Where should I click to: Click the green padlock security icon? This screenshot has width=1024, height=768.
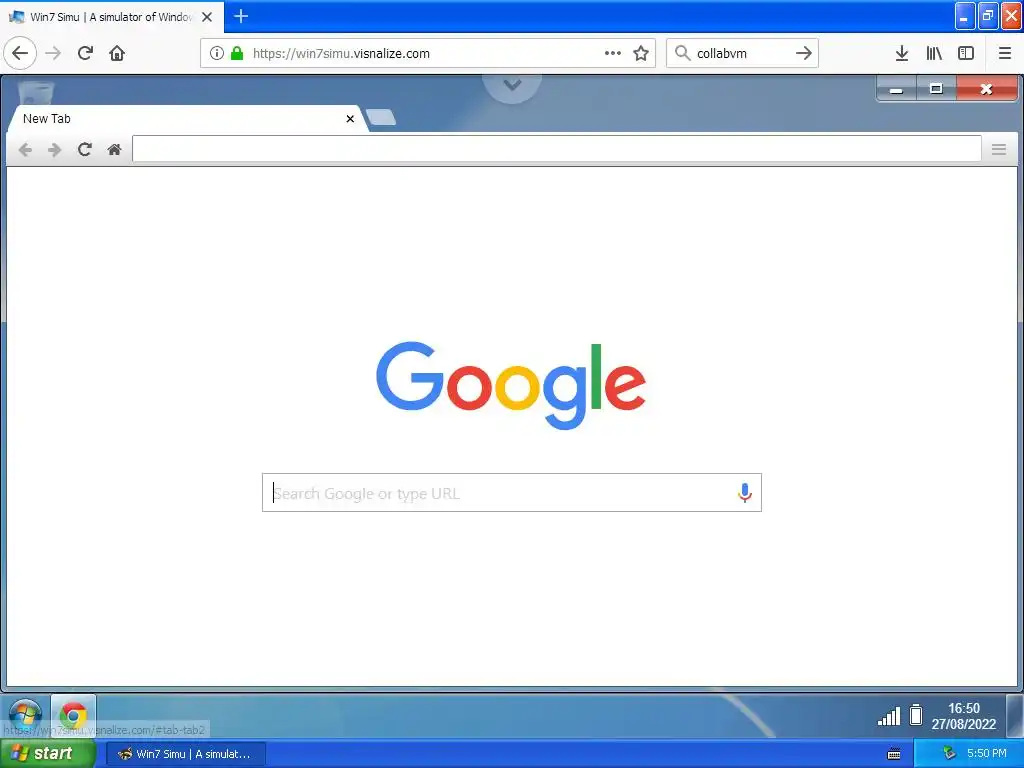click(237, 53)
